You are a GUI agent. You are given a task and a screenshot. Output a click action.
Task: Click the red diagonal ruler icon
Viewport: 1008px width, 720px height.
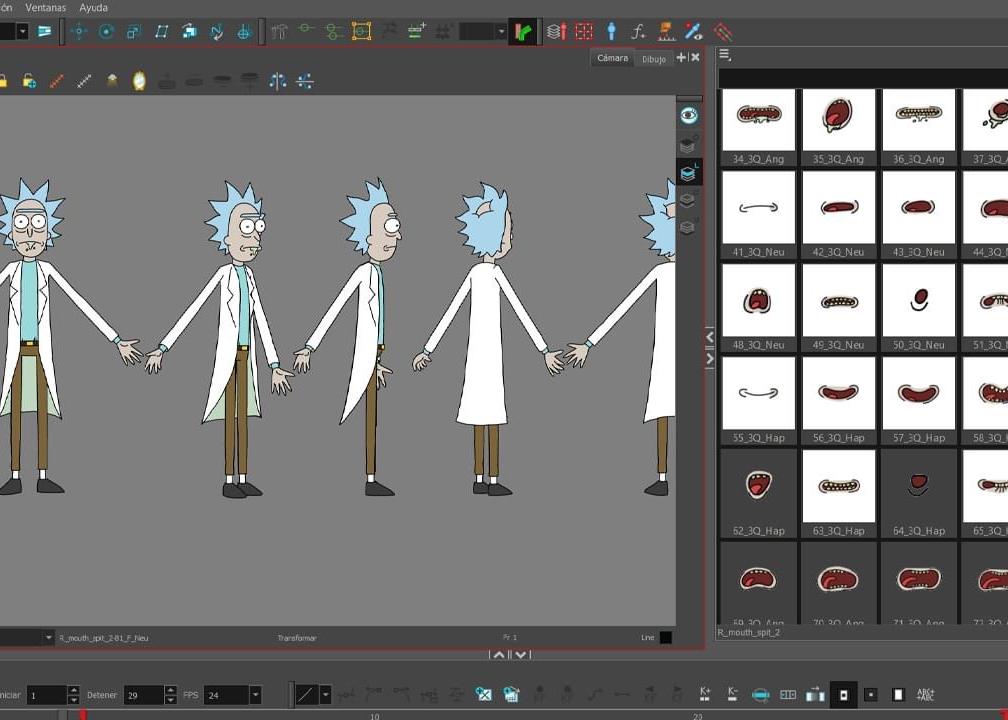click(x=57, y=81)
